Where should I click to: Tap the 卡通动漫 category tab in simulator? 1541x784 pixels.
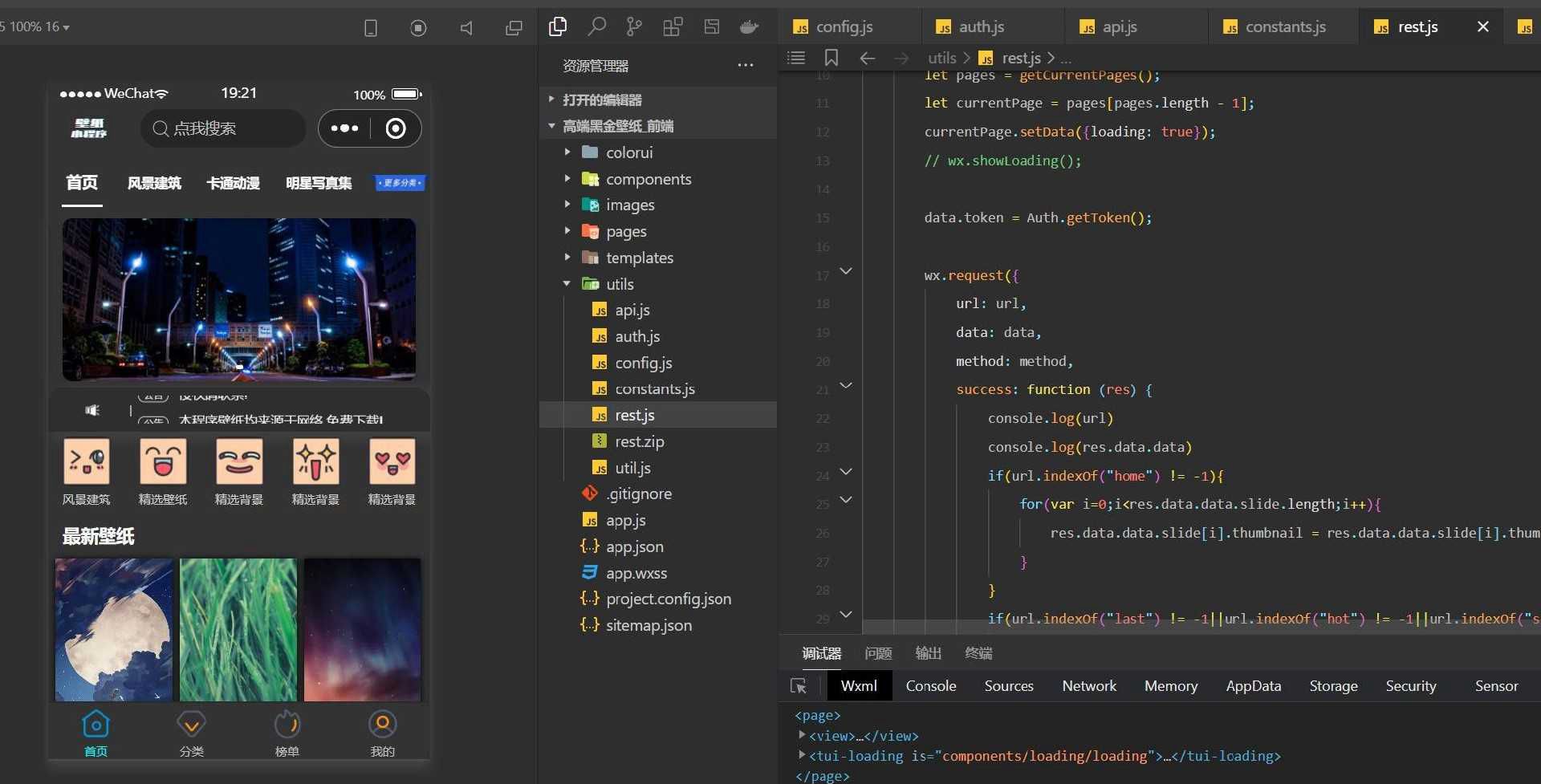point(233,183)
